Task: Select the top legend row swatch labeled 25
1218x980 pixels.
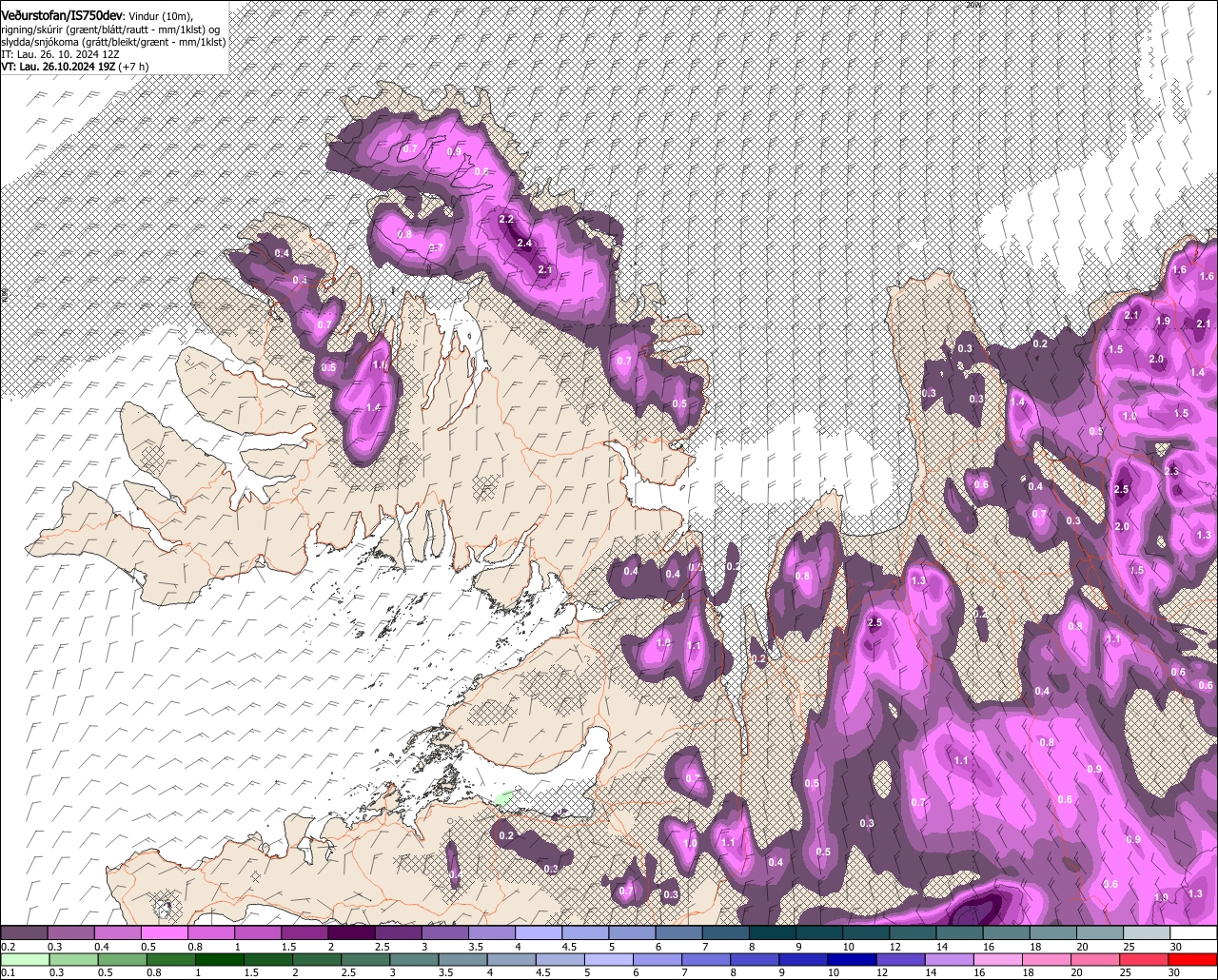Action: click(1148, 932)
